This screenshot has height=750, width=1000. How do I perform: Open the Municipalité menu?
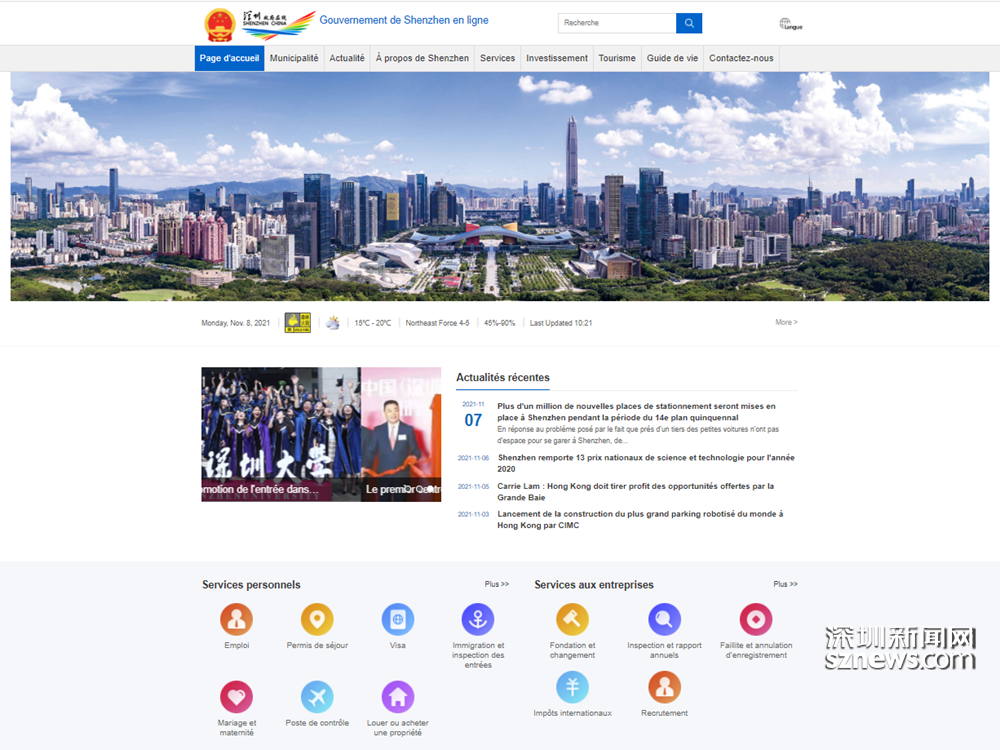(x=294, y=58)
